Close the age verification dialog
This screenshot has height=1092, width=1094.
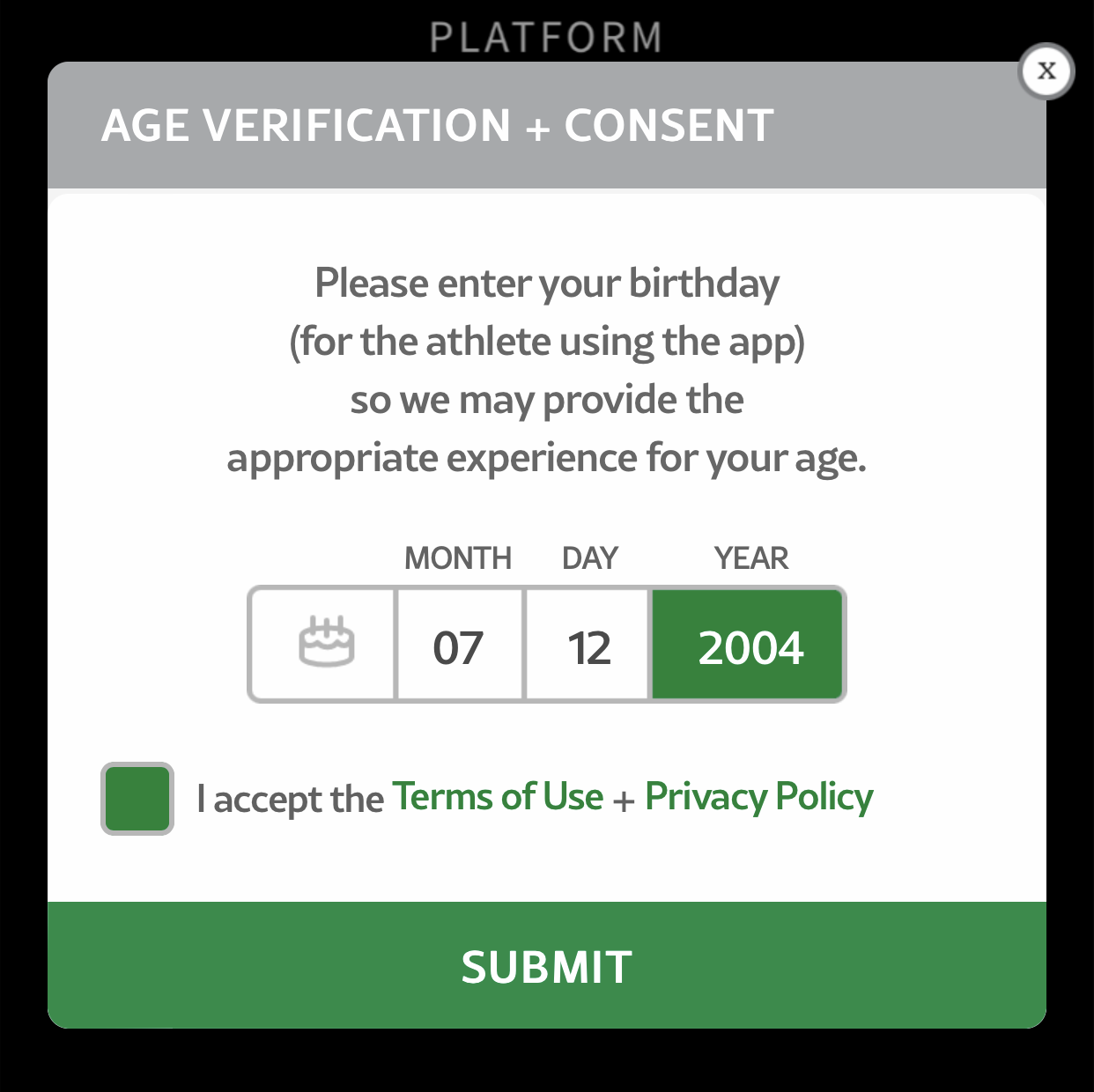[1046, 71]
